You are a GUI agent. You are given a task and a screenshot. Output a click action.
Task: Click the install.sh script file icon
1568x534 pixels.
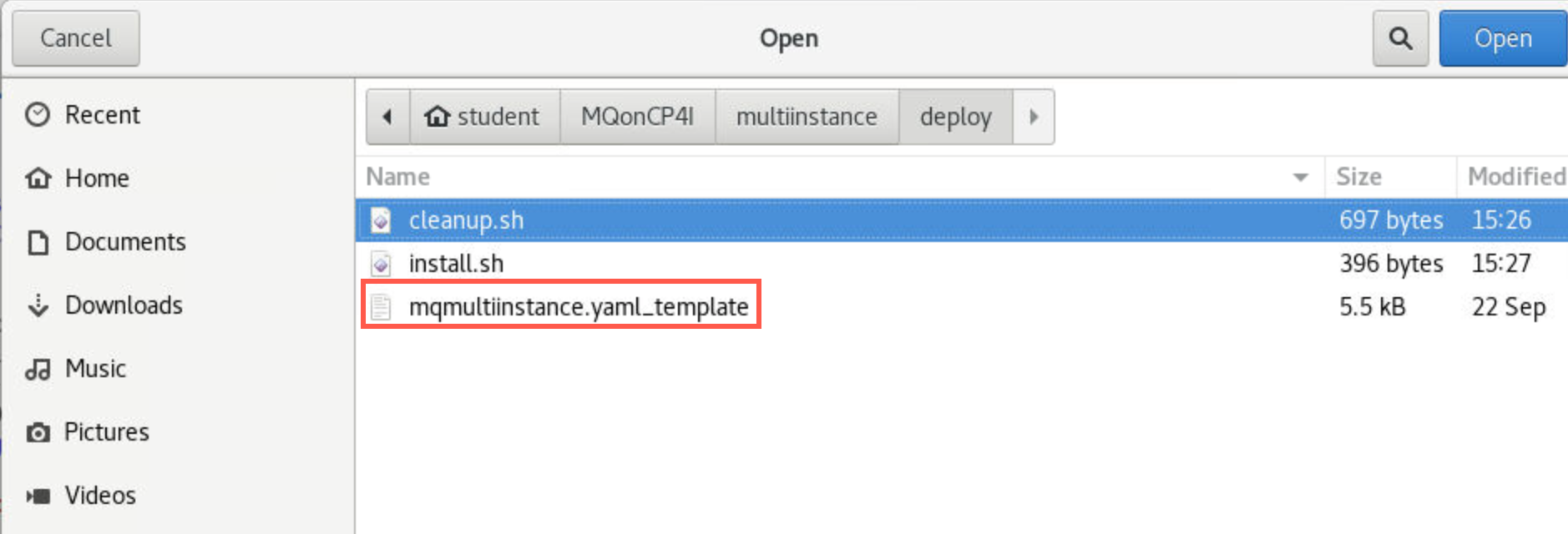(381, 264)
